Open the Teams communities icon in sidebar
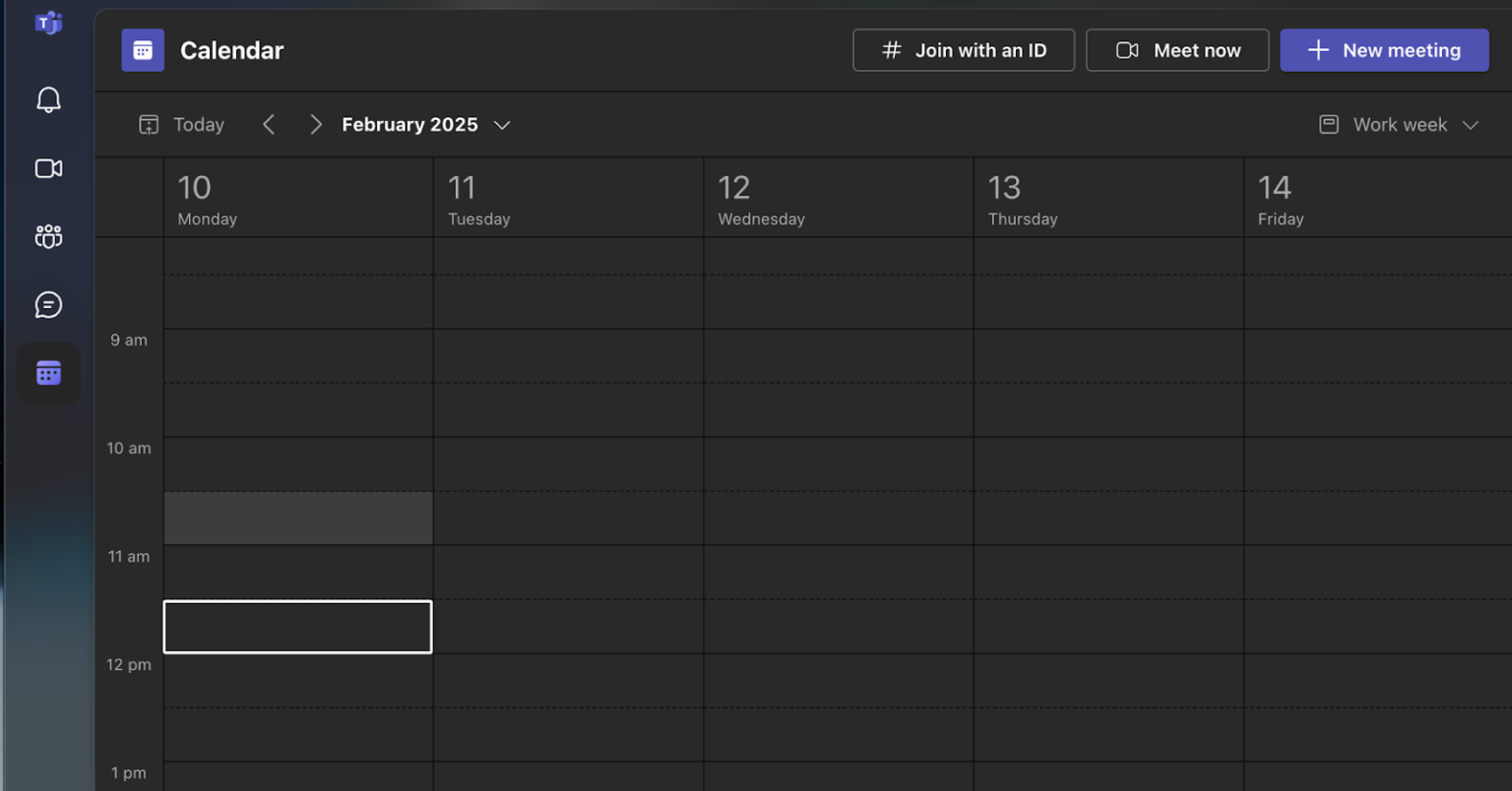 click(47, 236)
